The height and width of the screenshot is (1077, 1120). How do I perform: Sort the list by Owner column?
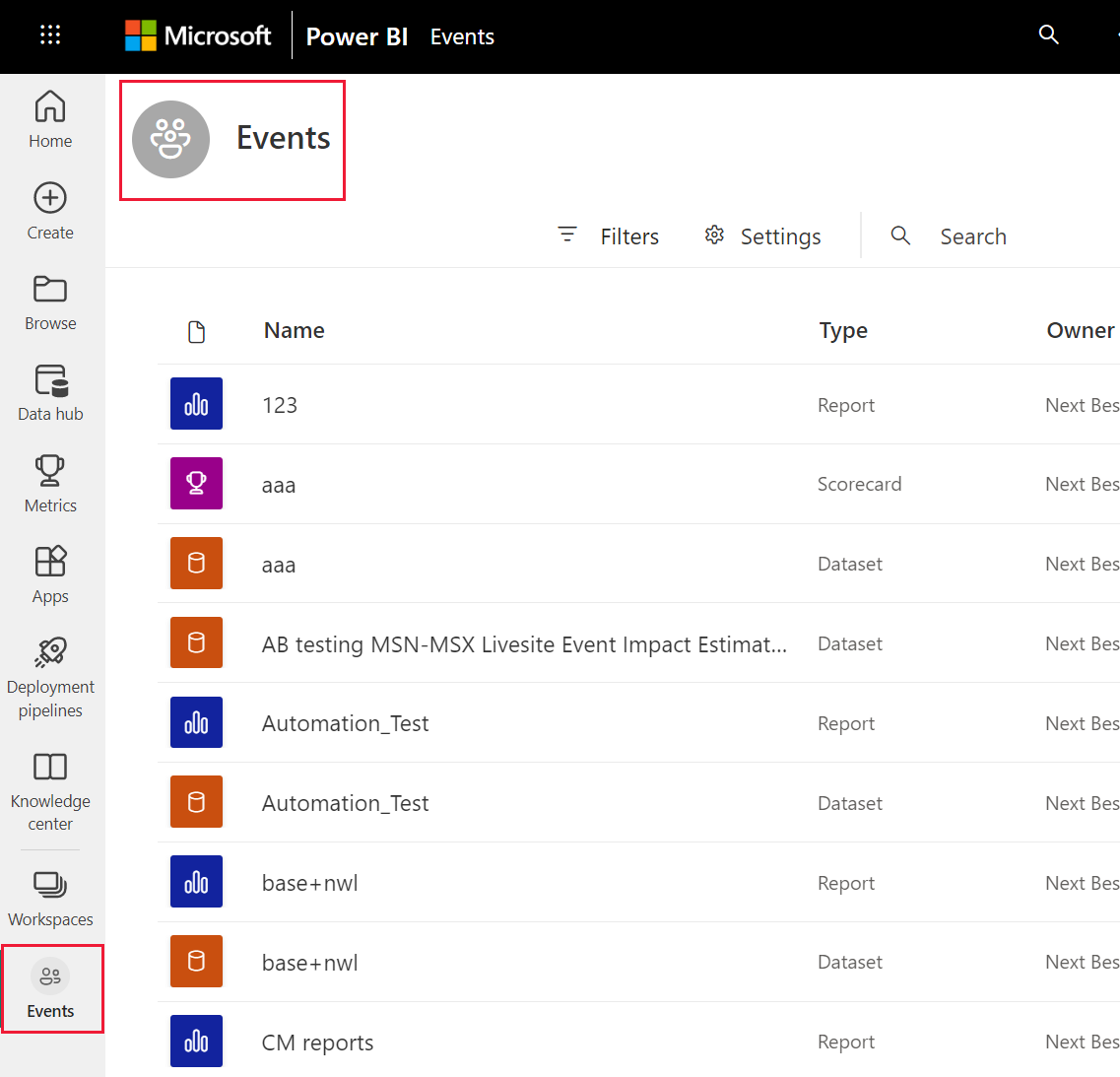(1080, 330)
